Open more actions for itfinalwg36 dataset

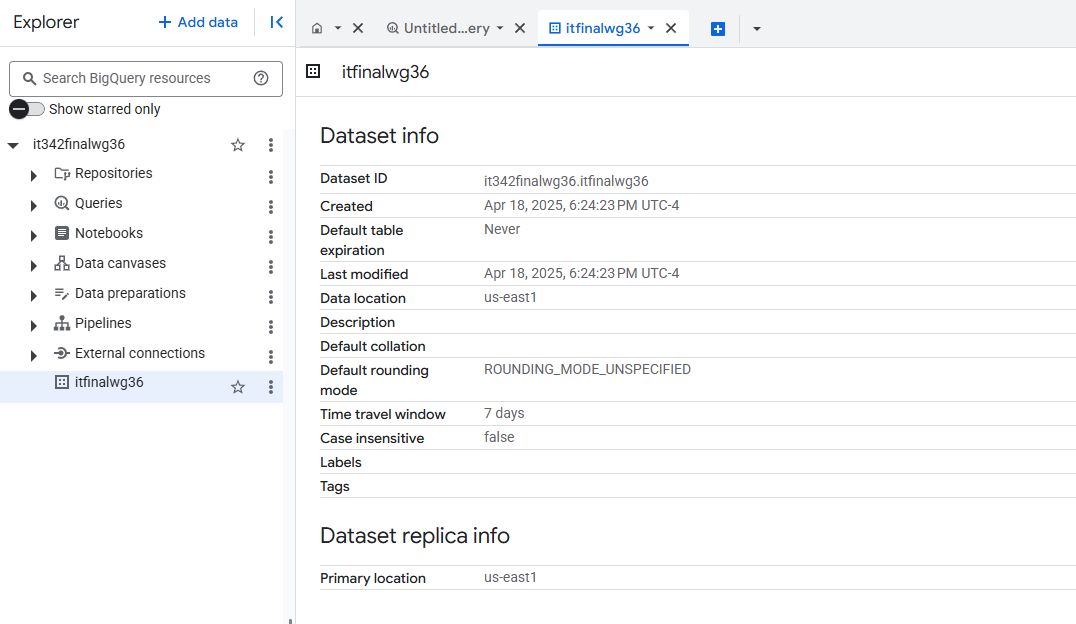click(x=270, y=387)
